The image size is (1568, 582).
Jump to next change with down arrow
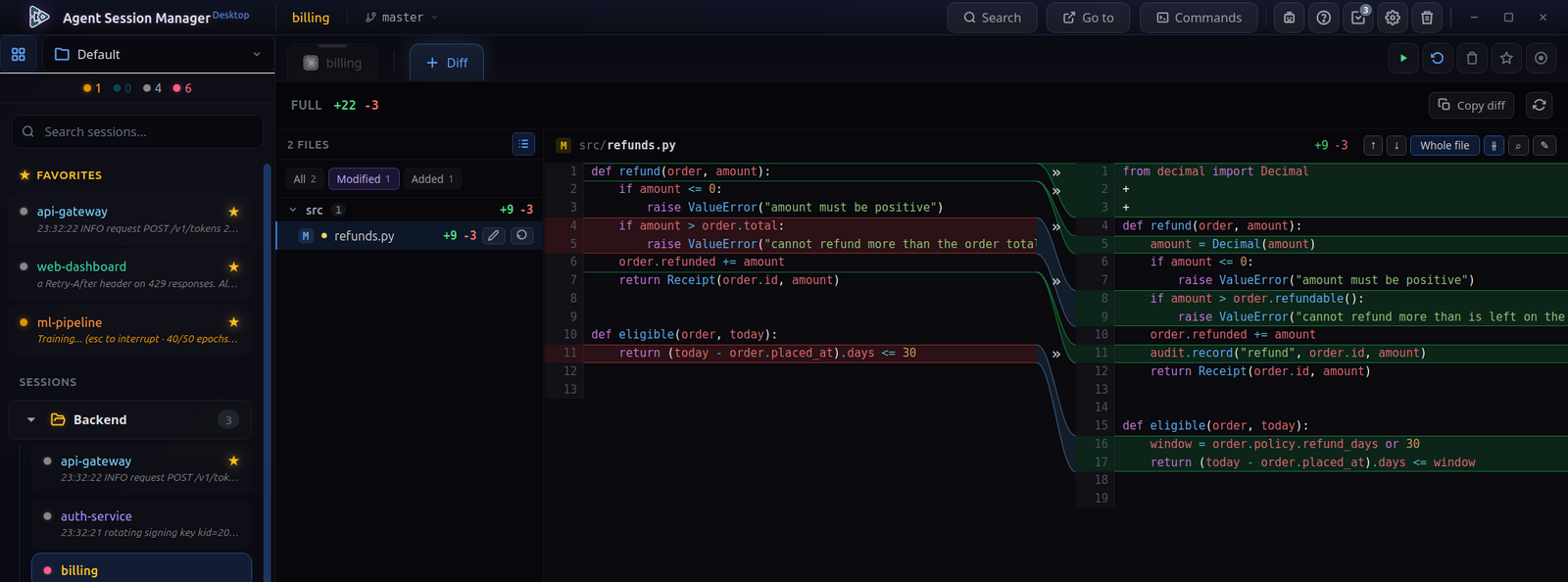pyautogui.click(x=1396, y=145)
